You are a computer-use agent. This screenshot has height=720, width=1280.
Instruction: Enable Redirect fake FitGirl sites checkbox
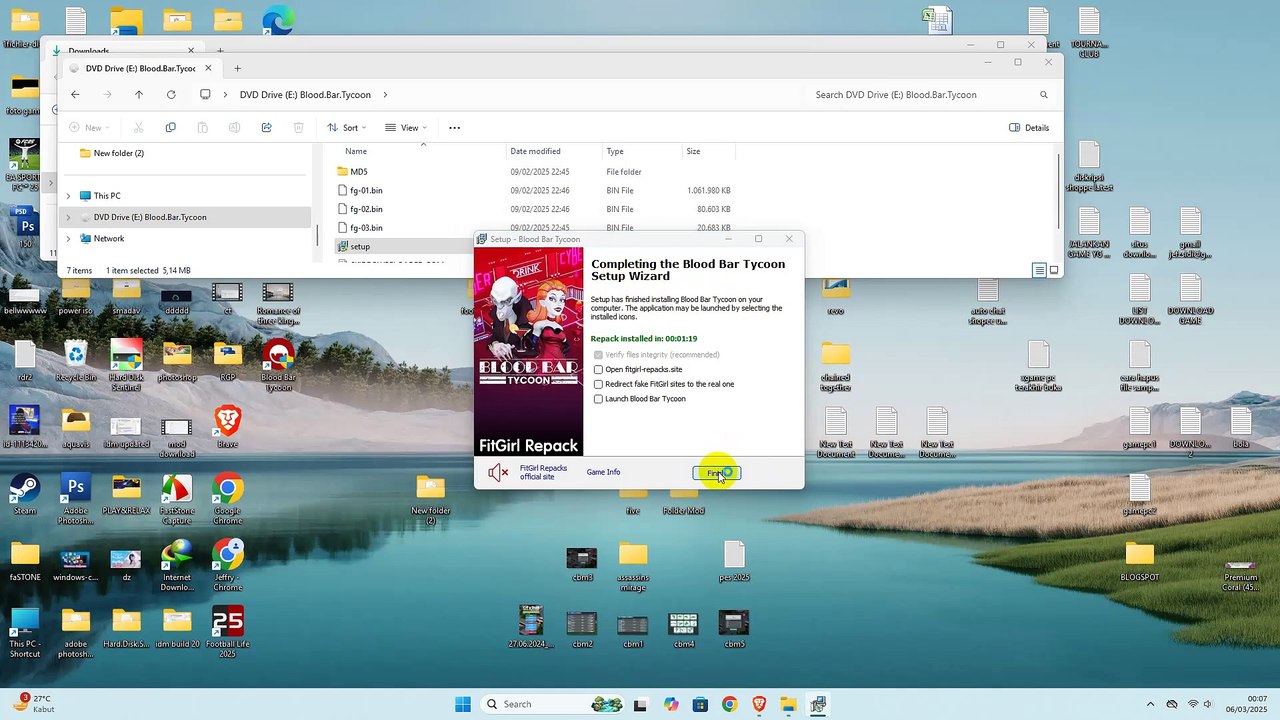tap(598, 384)
